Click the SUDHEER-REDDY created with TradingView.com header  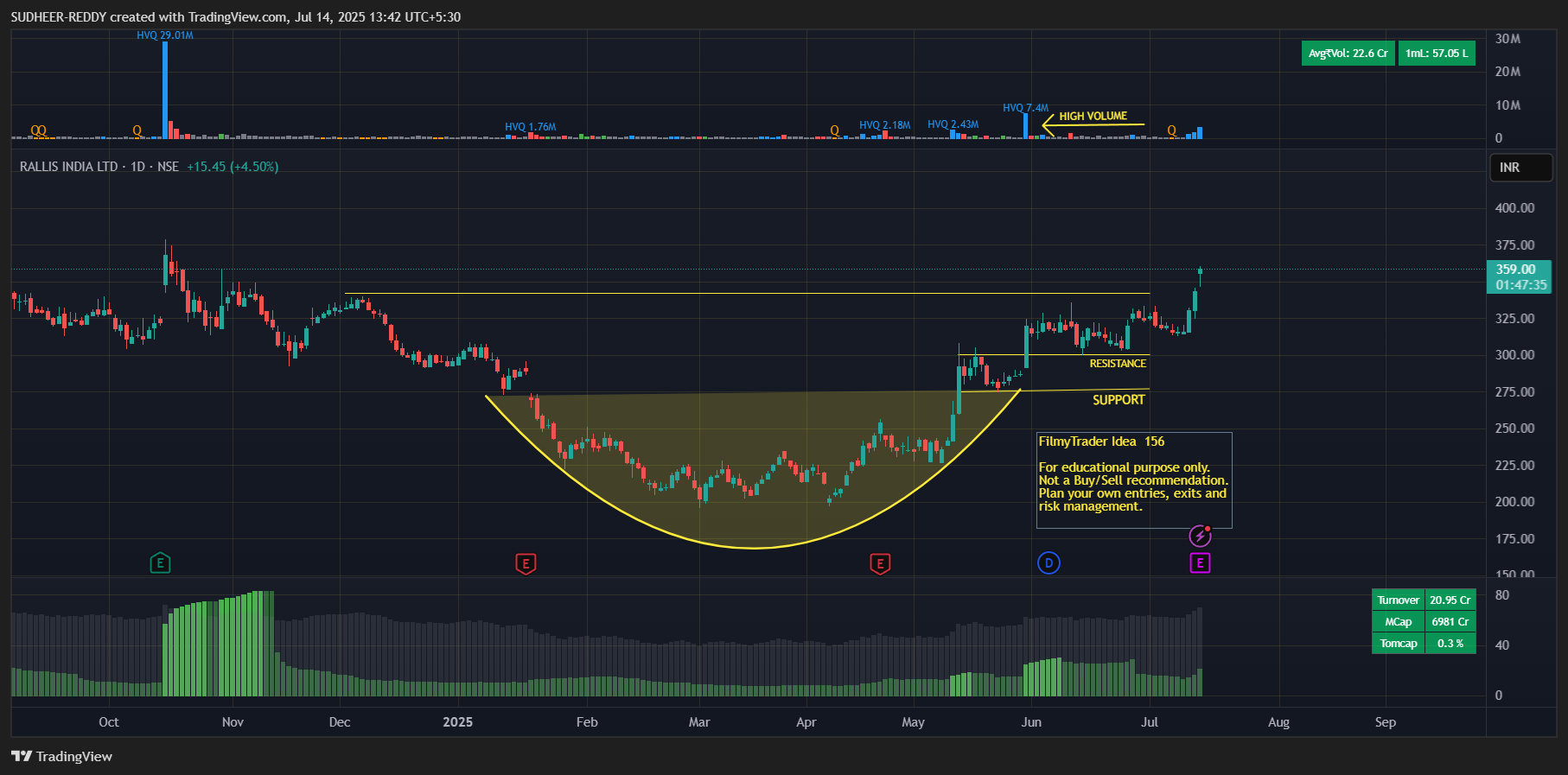(236, 17)
